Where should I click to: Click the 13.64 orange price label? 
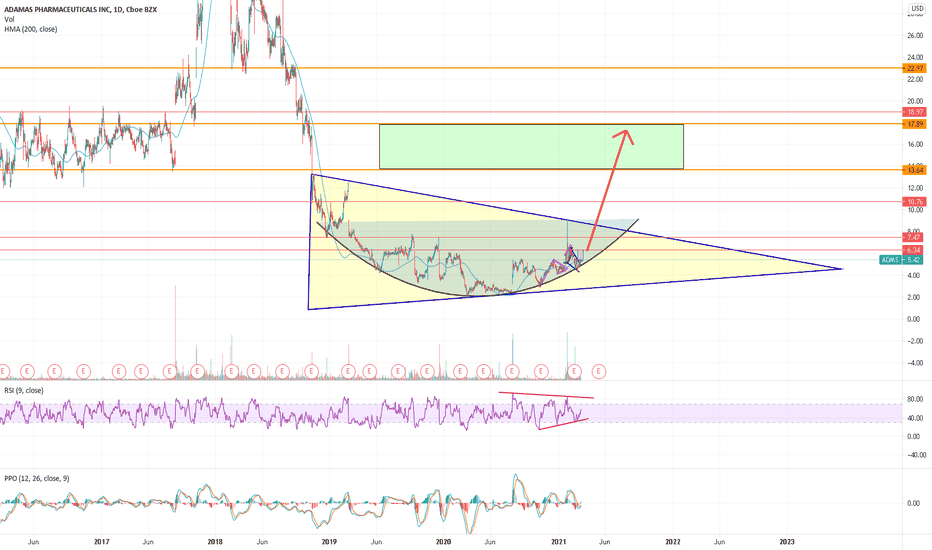click(914, 170)
